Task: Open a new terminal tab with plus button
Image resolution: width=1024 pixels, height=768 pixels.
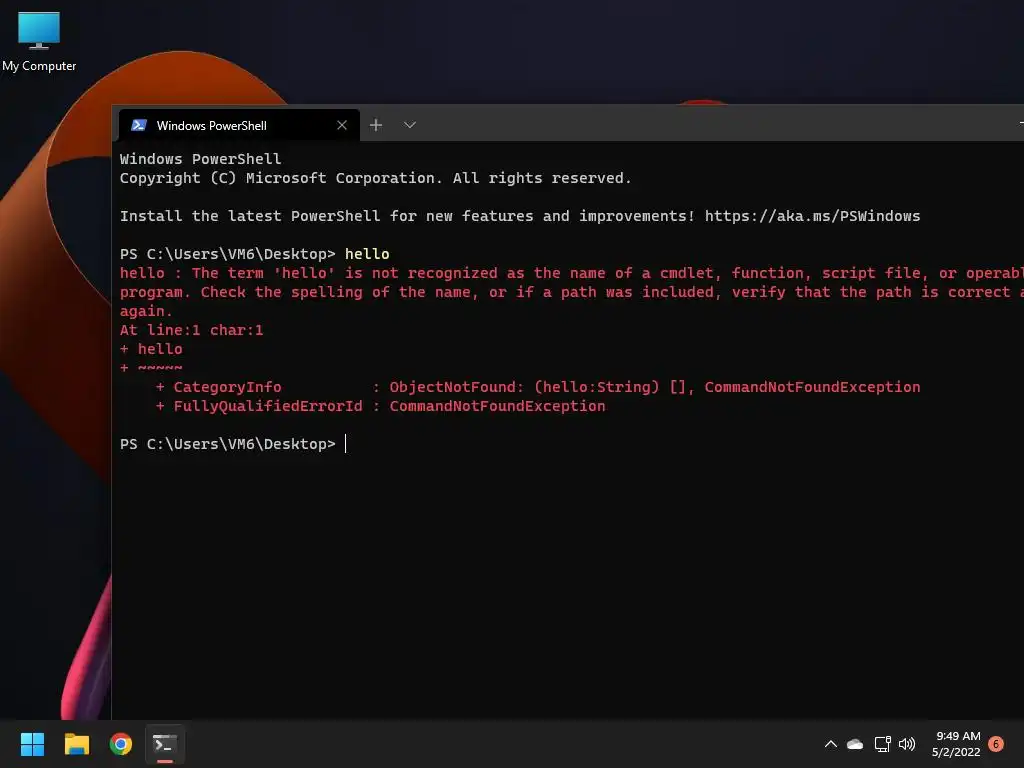Action: coord(376,125)
